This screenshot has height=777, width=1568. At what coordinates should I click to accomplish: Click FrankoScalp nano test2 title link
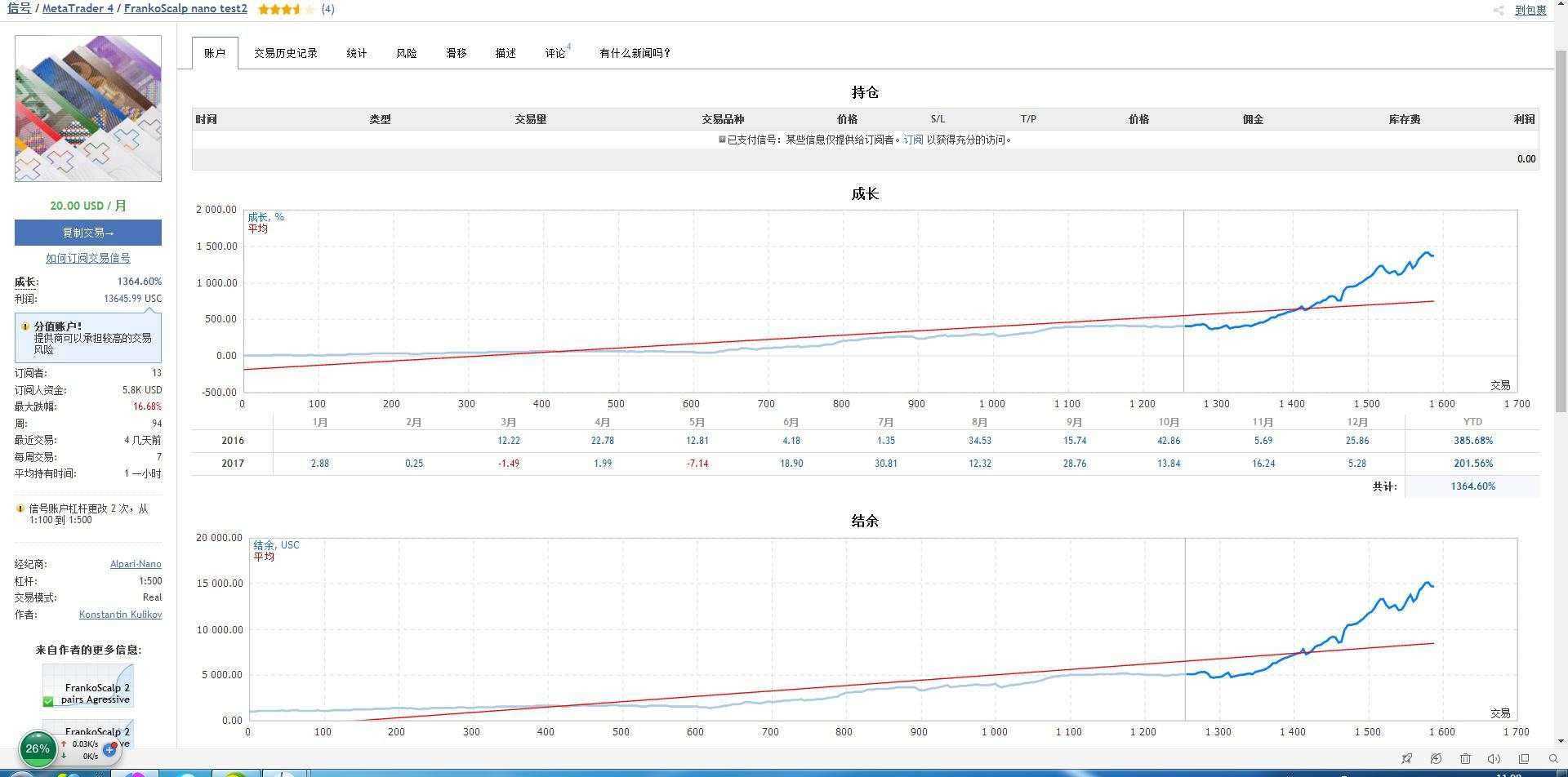coord(185,8)
